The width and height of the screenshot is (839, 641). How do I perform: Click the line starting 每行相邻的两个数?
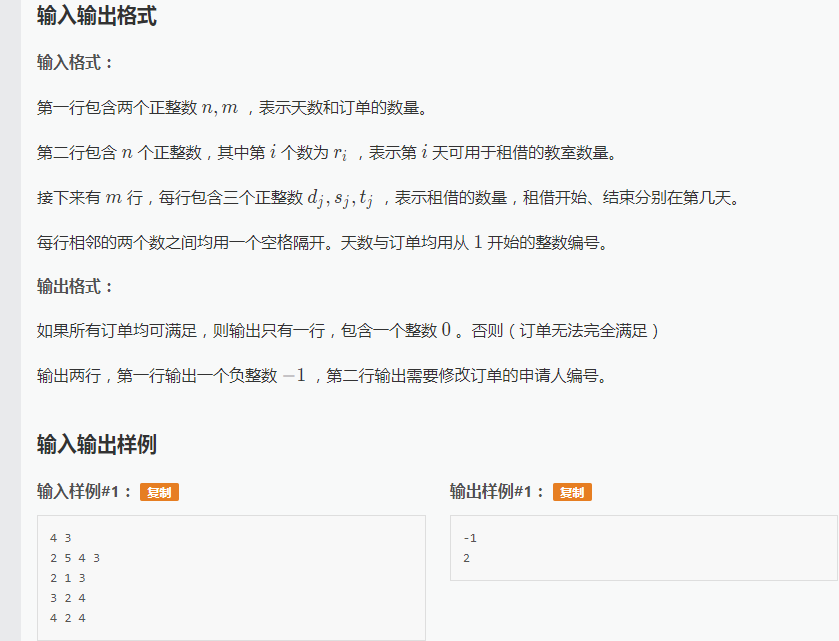coord(323,242)
